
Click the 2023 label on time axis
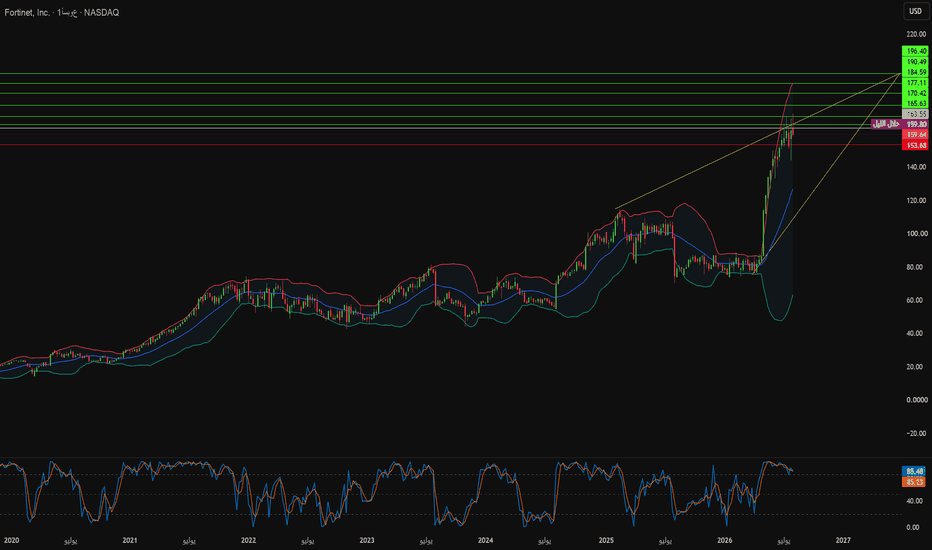367,540
